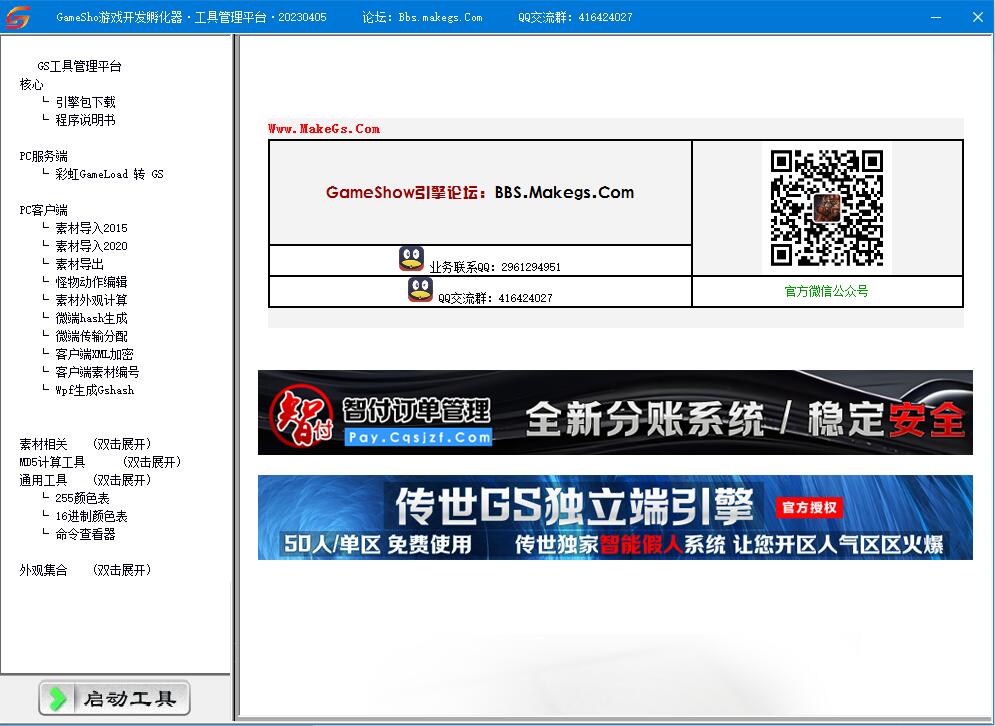Select 素材导入2020 tool

pos(91,246)
